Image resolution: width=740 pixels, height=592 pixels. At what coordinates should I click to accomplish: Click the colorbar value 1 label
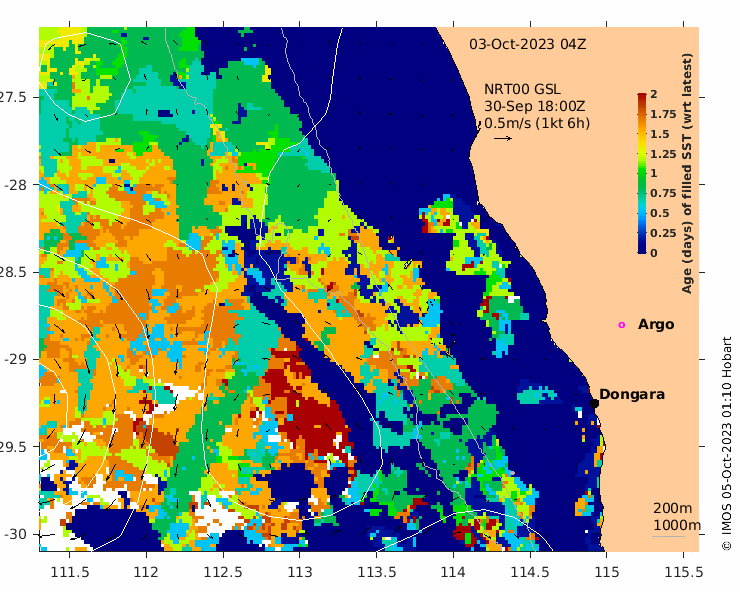pos(654,173)
